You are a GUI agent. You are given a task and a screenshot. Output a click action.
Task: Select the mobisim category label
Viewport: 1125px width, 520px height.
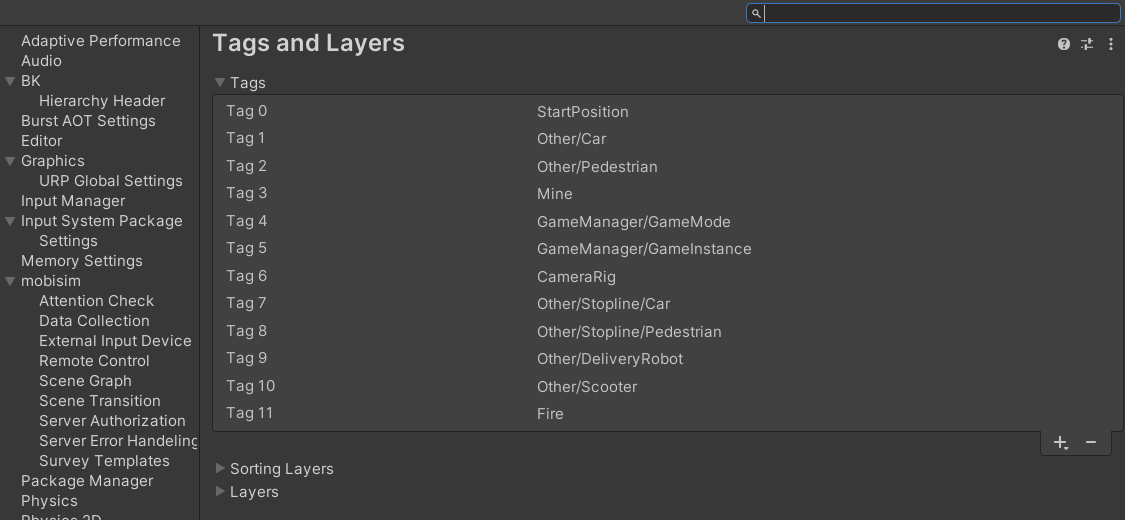pos(50,281)
